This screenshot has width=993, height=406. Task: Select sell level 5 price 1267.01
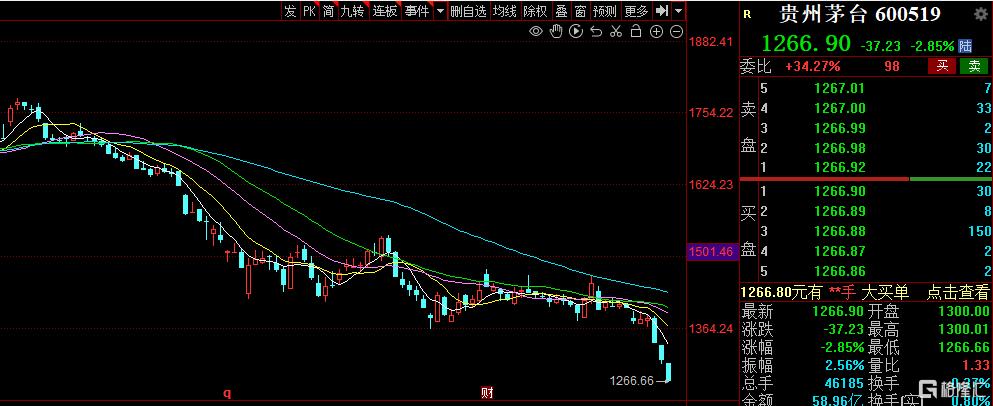pyautogui.click(x=839, y=88)
